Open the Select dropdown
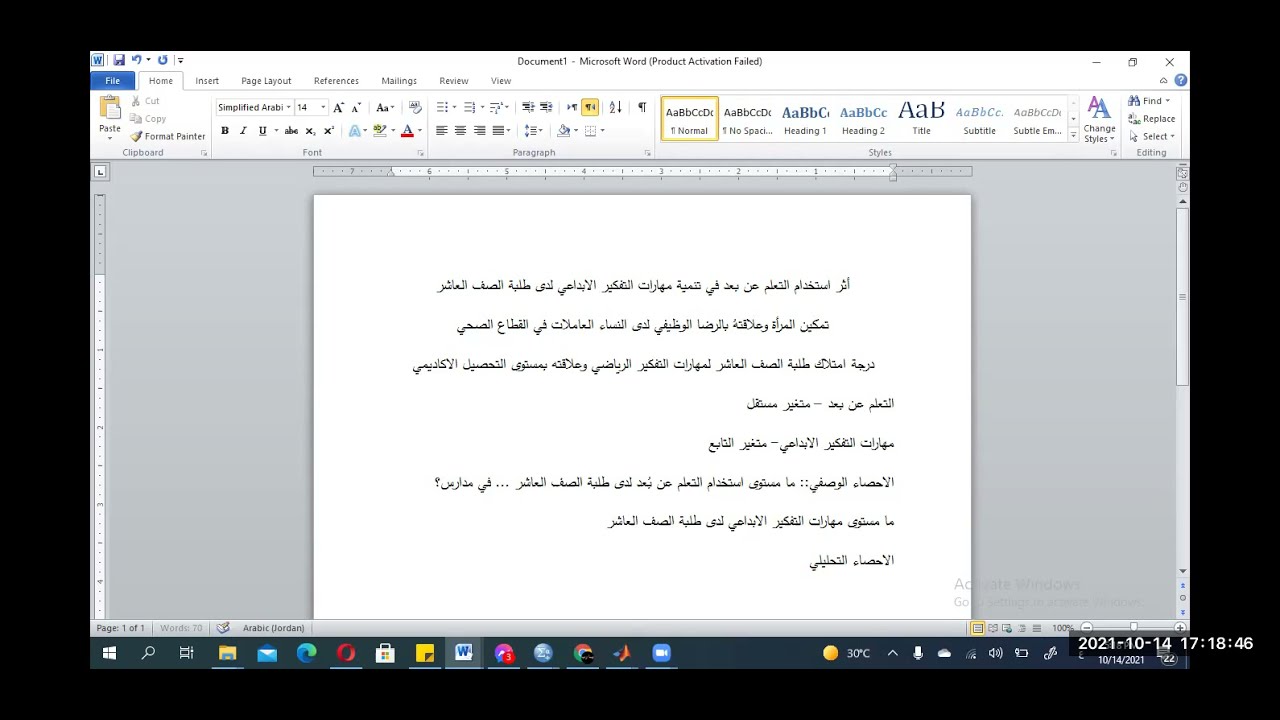Viewport: 1280px width, 720px height. point(1152,137)
